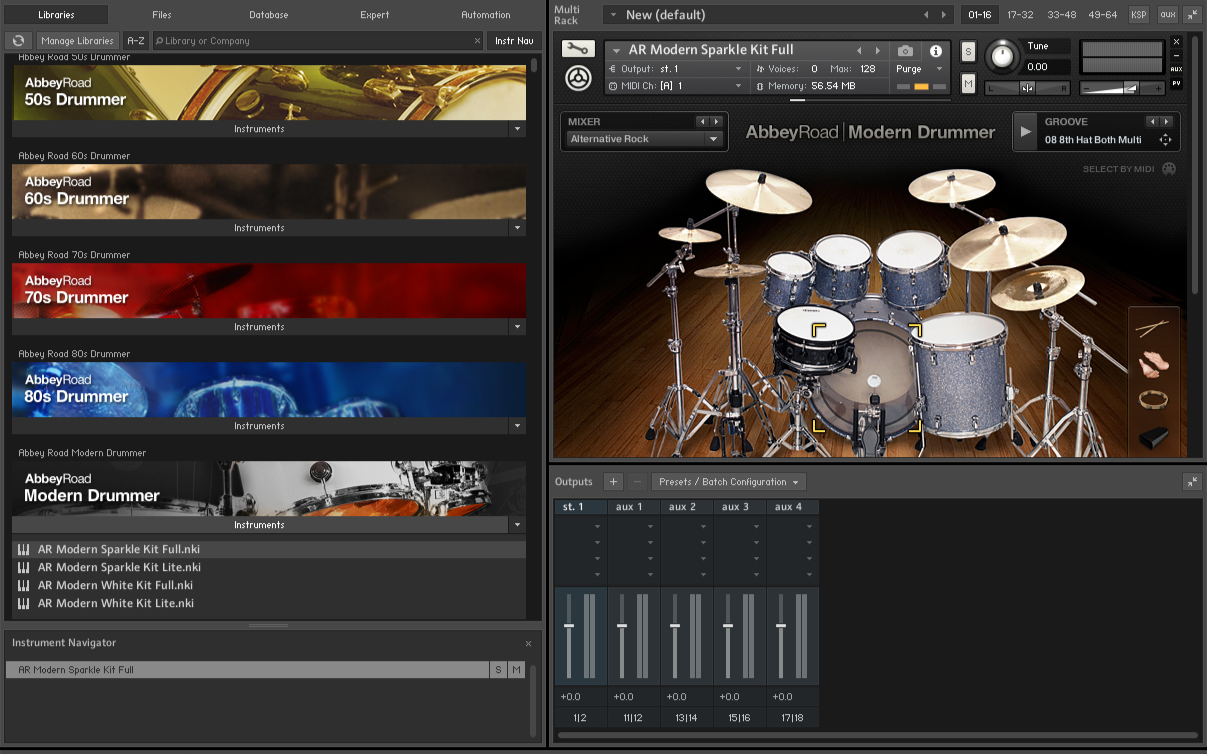The width and height of the screenshot is (1207, 754).
Task: Solo the instrument with S button
Action: (x=968, y=52)
